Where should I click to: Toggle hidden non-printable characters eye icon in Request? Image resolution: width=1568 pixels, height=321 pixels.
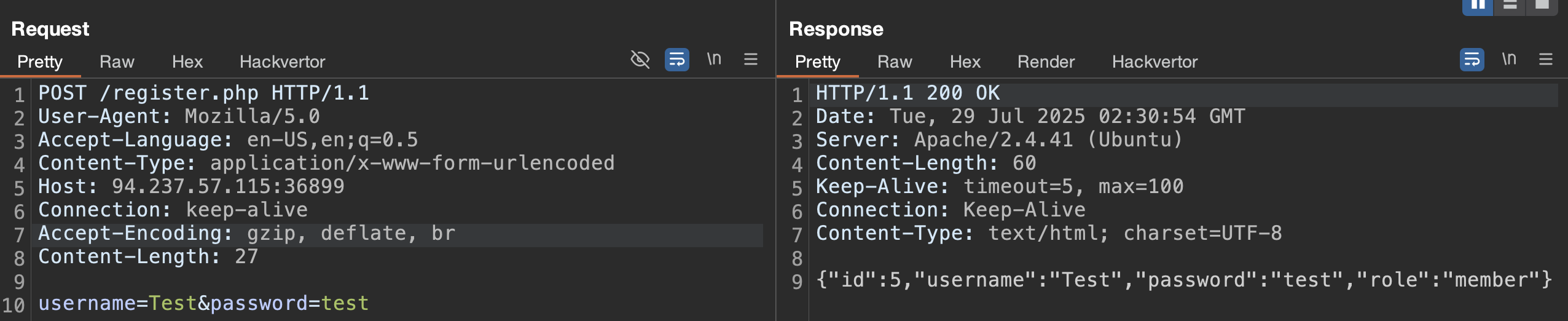tap(640, 60)
